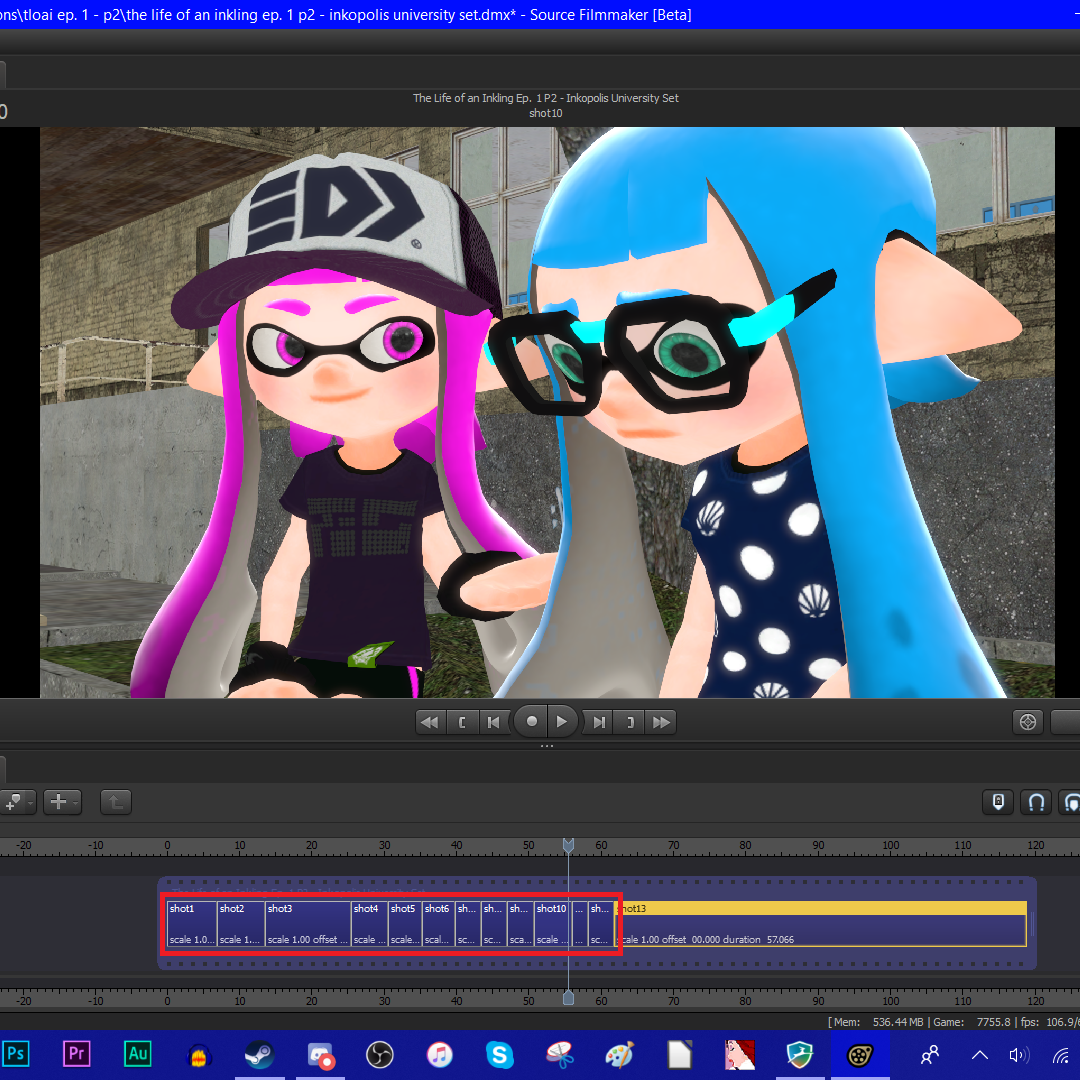The height and width of the screenshot is (1080, 1080).
Task: Click the up-arrow button in timeline toolbar
Action: (115, 801)
